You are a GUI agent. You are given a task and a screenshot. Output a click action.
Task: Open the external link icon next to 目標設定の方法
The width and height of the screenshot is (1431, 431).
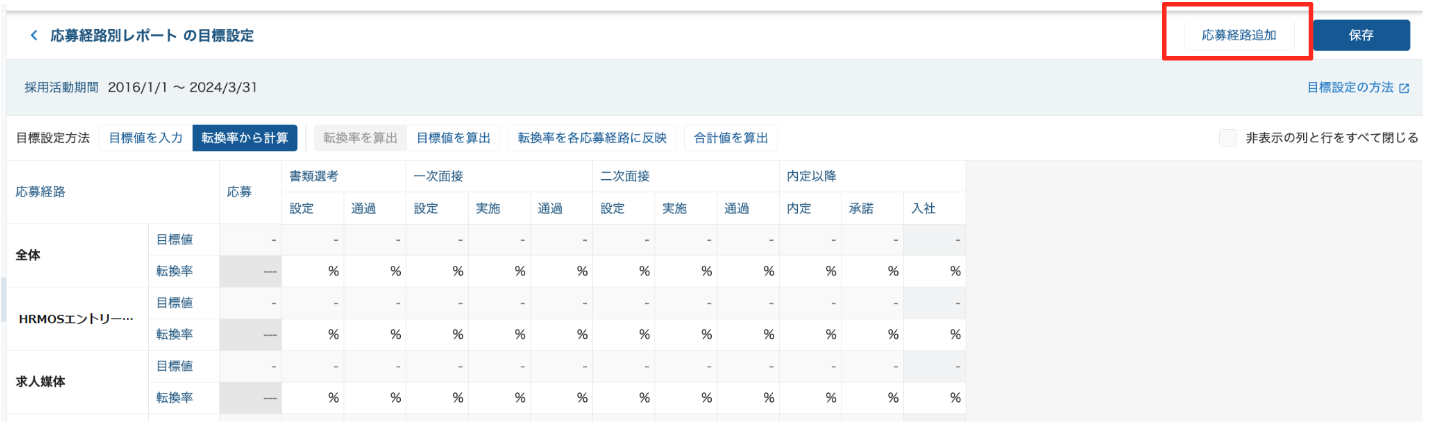click(x=1404, y=88)
